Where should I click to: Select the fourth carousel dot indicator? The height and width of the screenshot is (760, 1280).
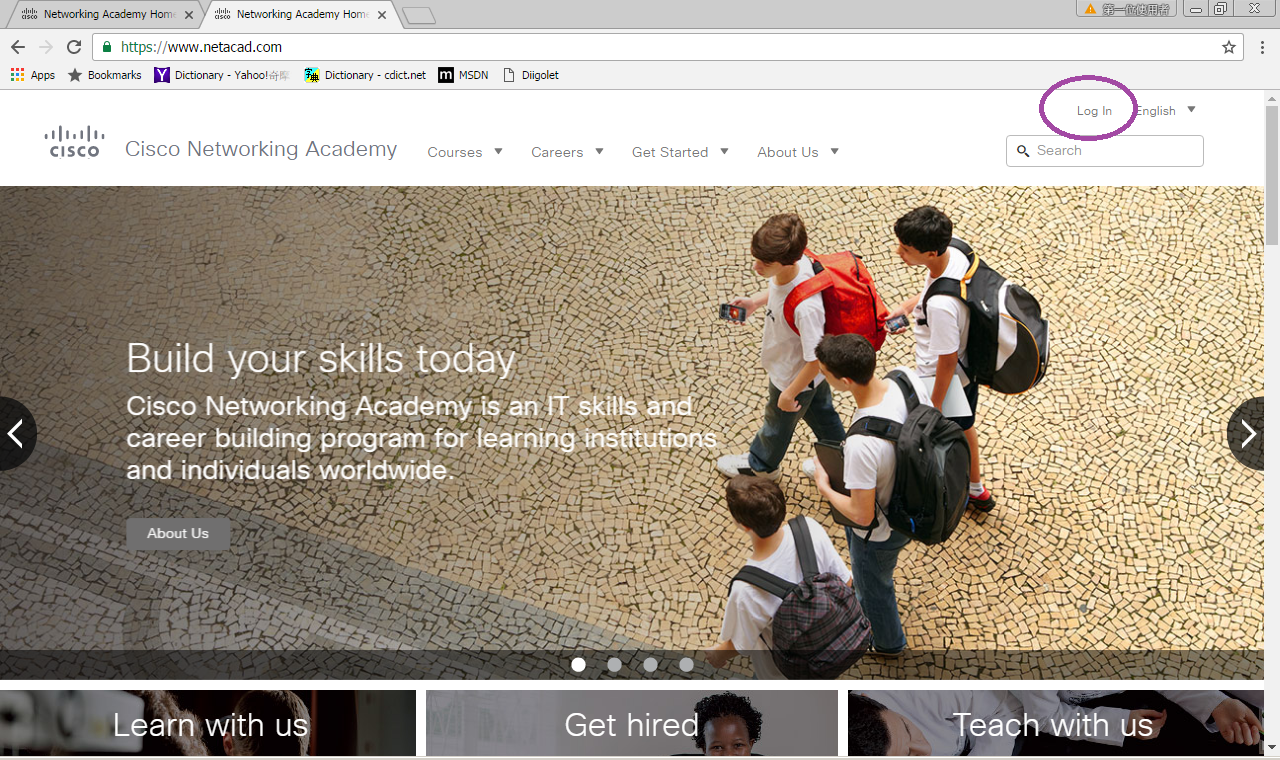(686, 664)
